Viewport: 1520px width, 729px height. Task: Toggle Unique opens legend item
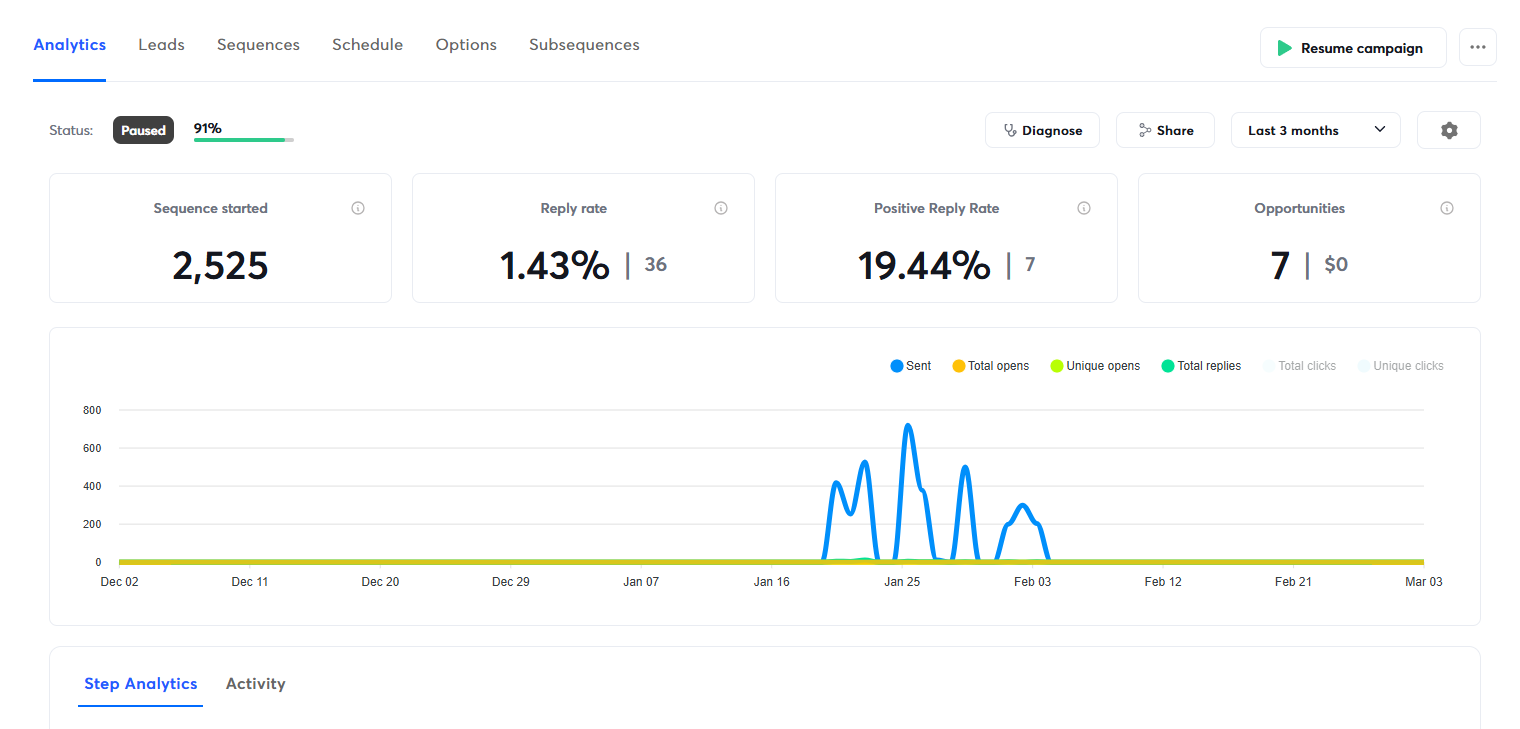click(x=1095, y=366)
